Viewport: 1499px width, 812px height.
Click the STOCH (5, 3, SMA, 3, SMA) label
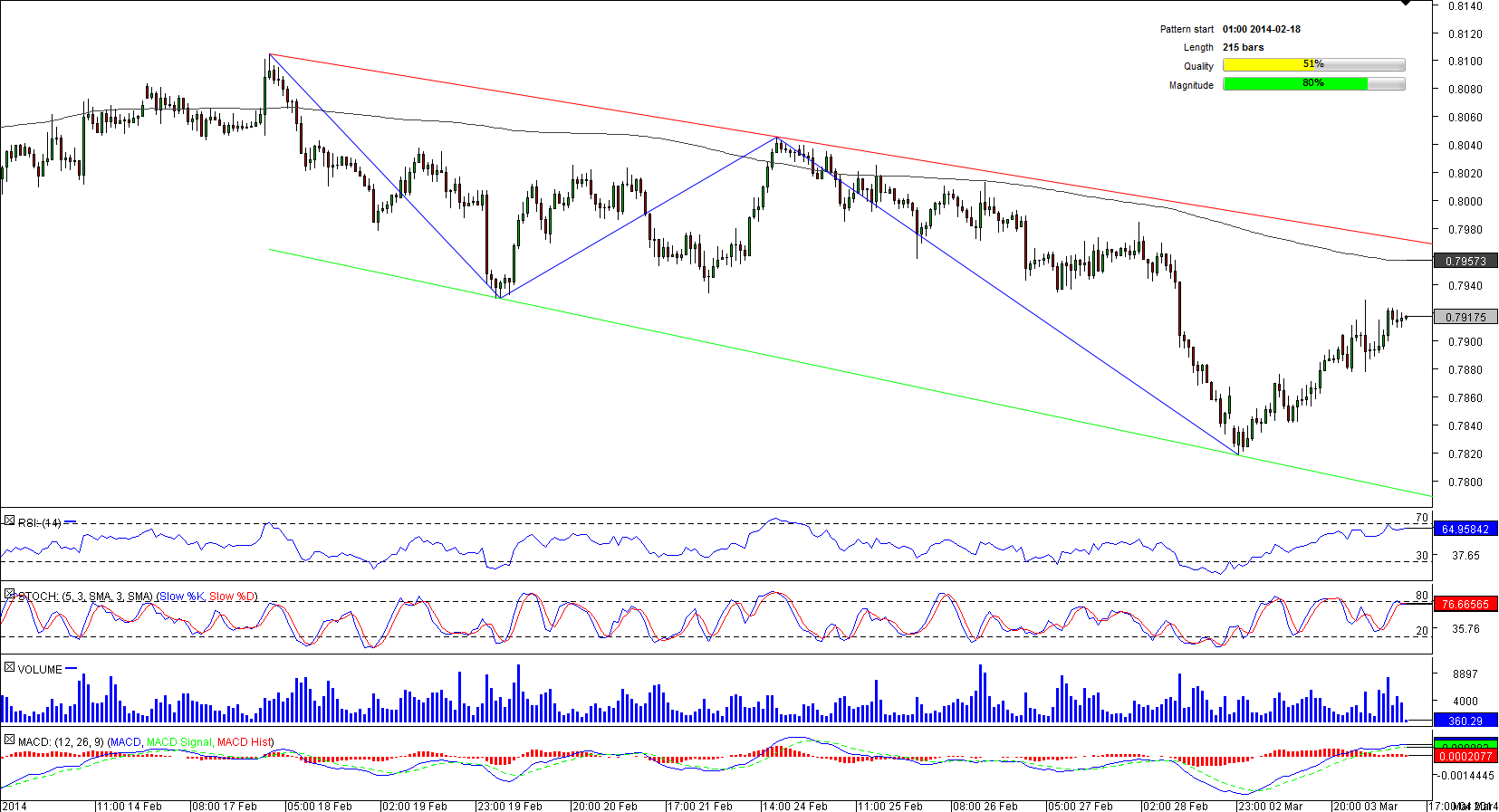85,597
